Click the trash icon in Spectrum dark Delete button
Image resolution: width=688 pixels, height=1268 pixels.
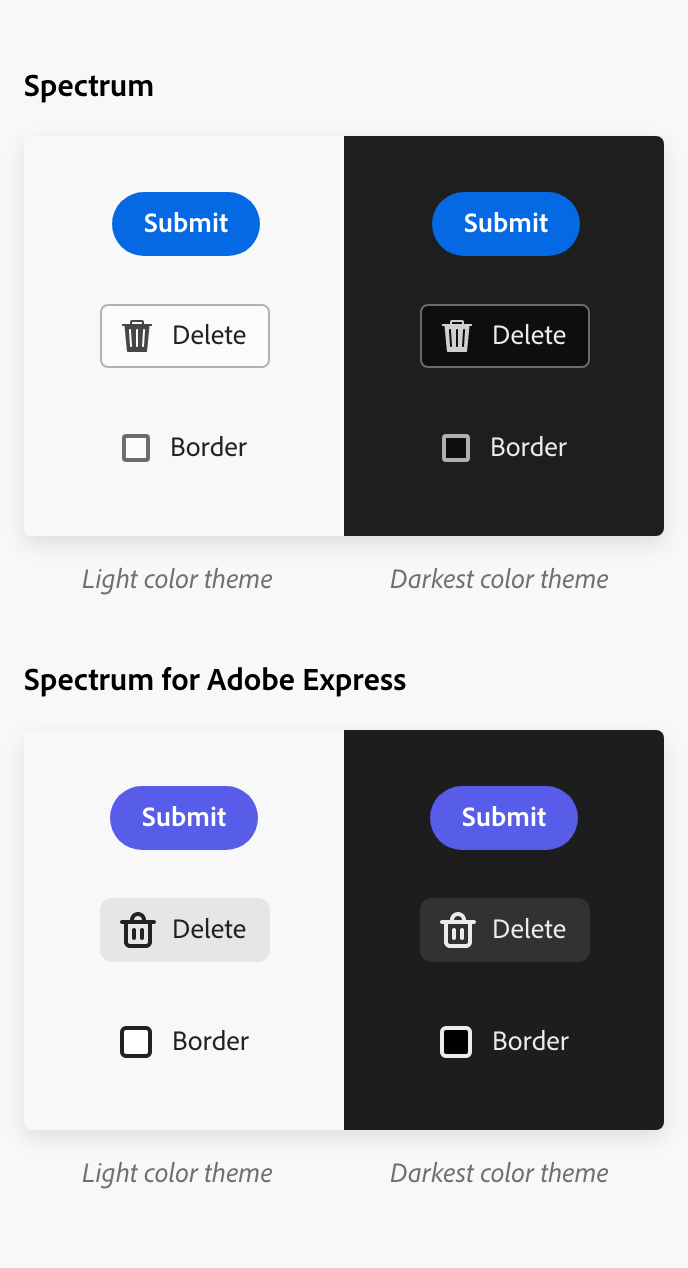click(456, 336)
